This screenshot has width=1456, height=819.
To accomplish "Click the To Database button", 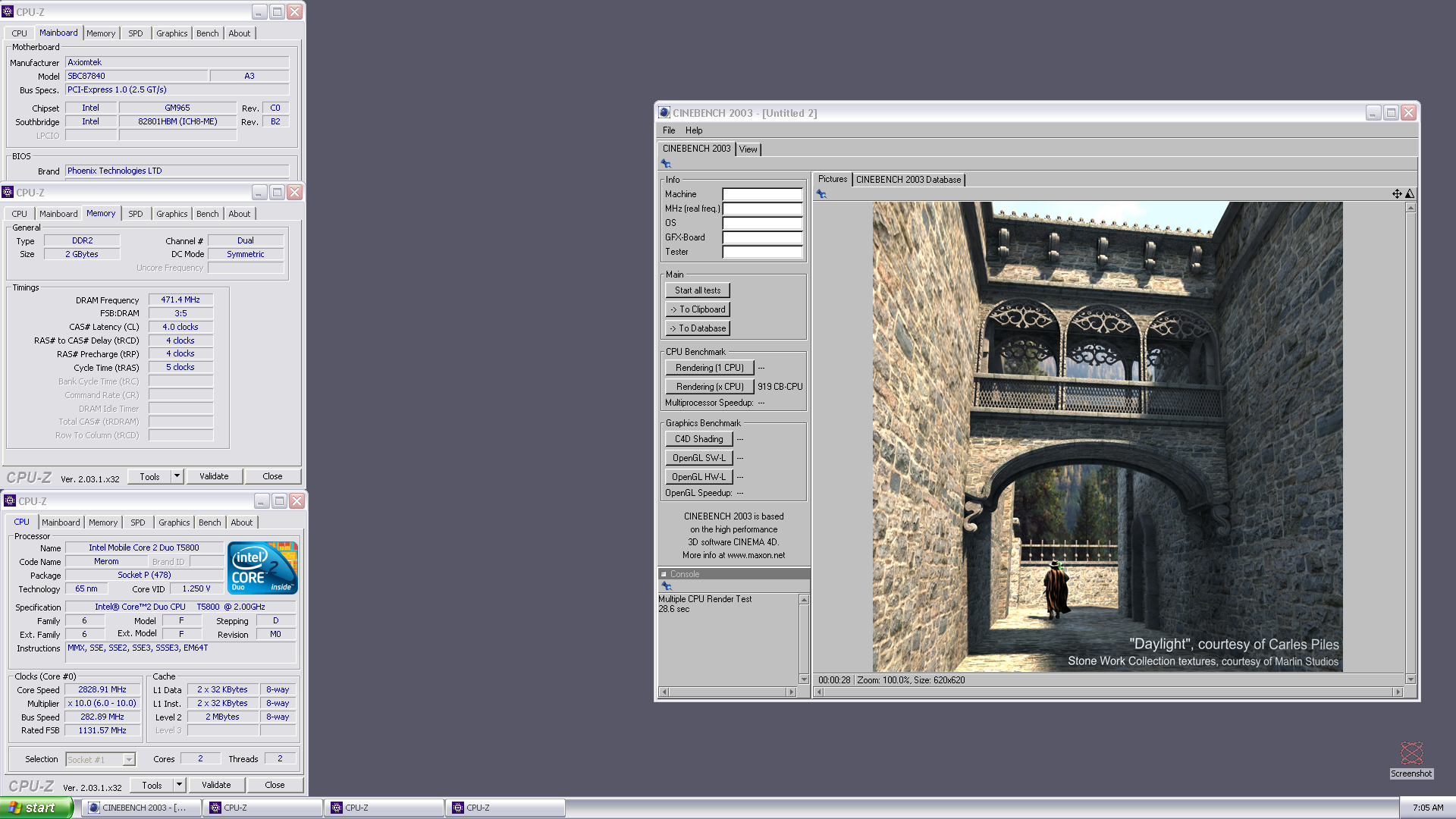I will 698,328.
